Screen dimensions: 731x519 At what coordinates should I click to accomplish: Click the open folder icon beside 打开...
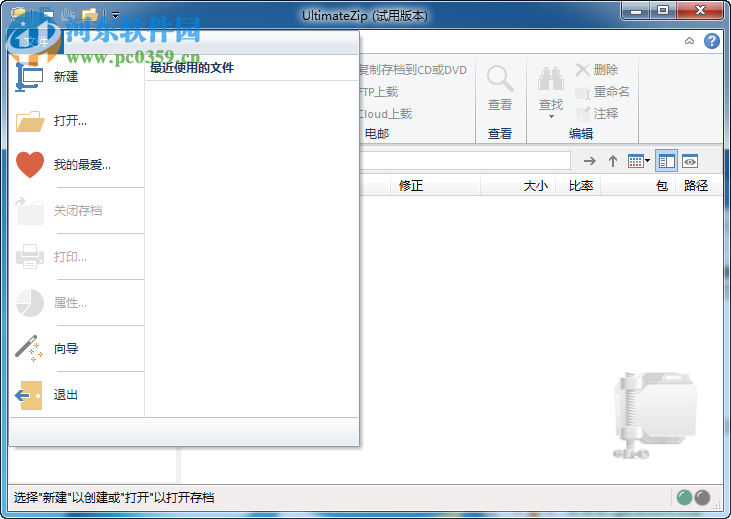click(x=30, y=121)
